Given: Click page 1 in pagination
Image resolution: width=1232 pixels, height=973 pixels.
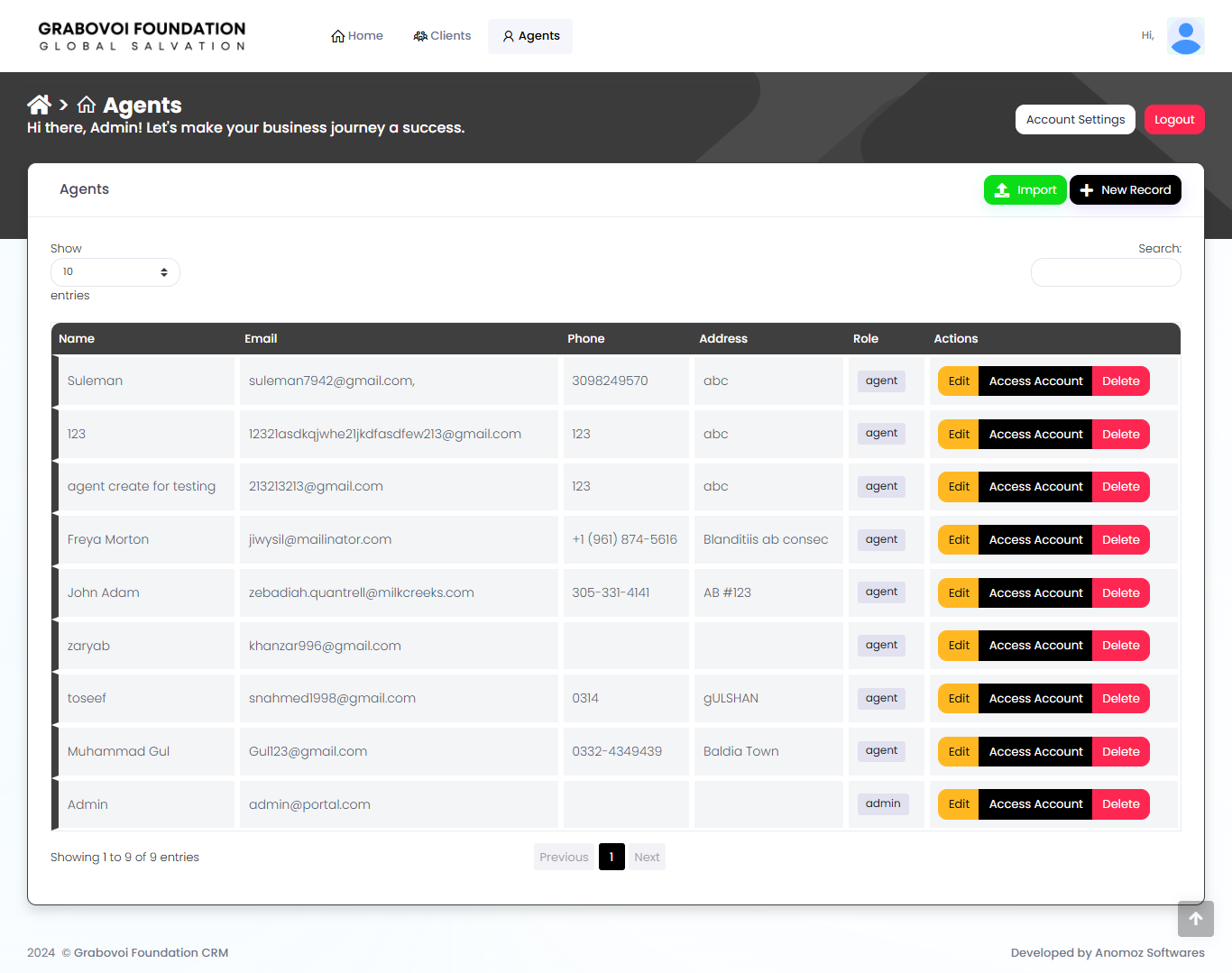Looking at the screenshot, I should pos(611,857).
